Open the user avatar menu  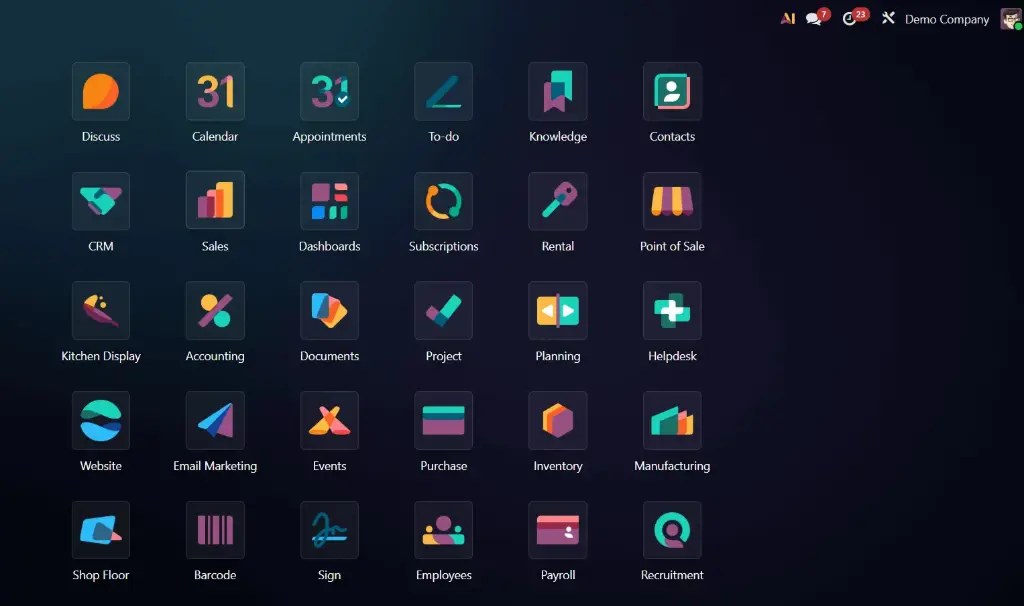(x=1010, y=19)
